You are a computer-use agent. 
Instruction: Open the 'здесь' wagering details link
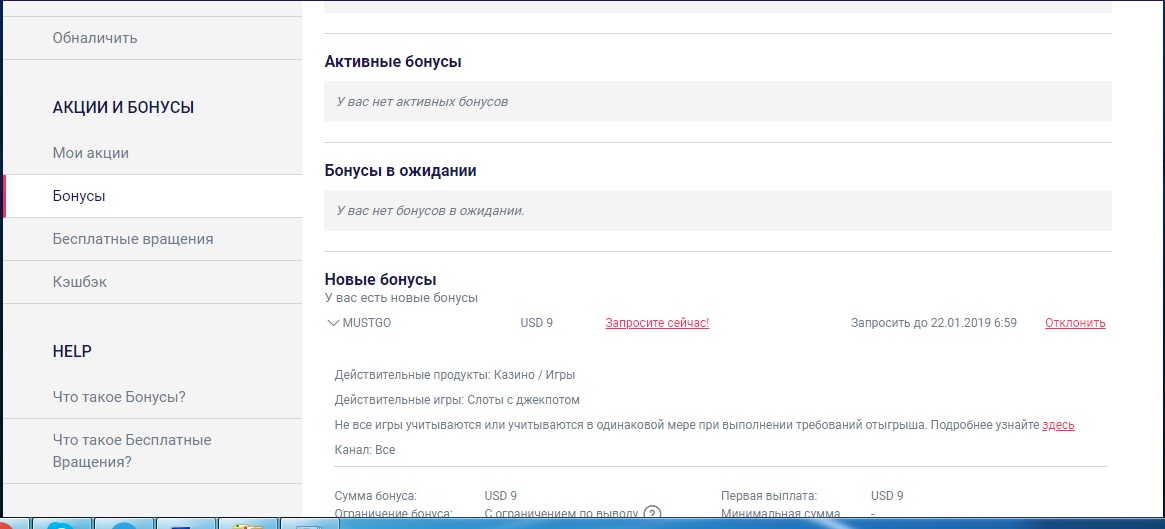(1058, 425)
